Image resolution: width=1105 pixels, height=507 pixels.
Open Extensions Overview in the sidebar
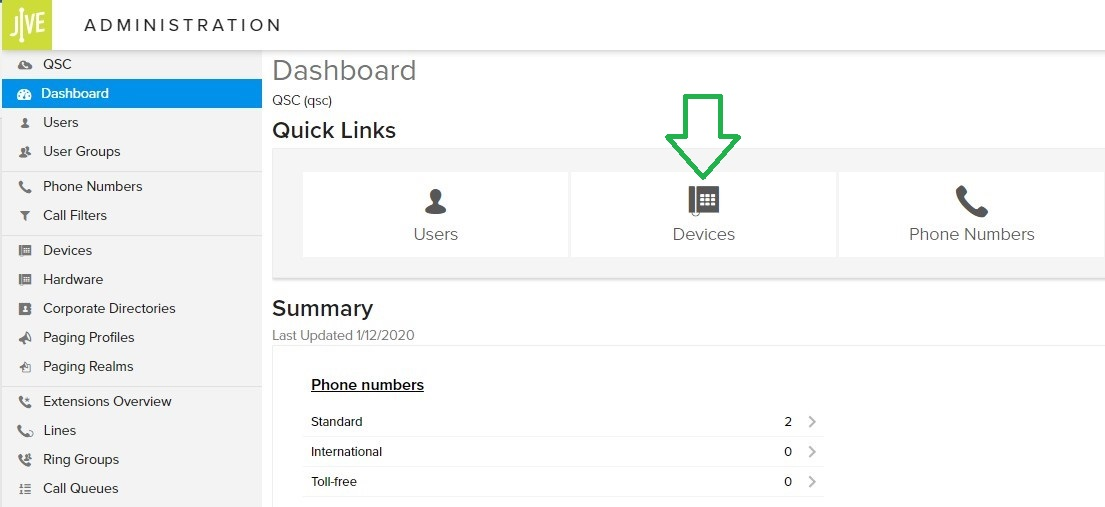107,401
